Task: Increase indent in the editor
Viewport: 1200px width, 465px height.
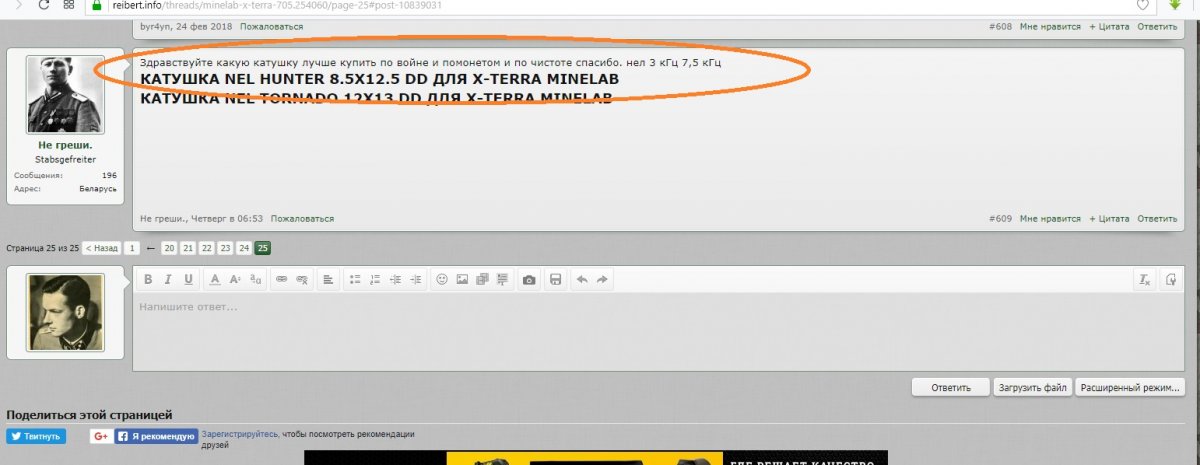Action: [416, 280]
